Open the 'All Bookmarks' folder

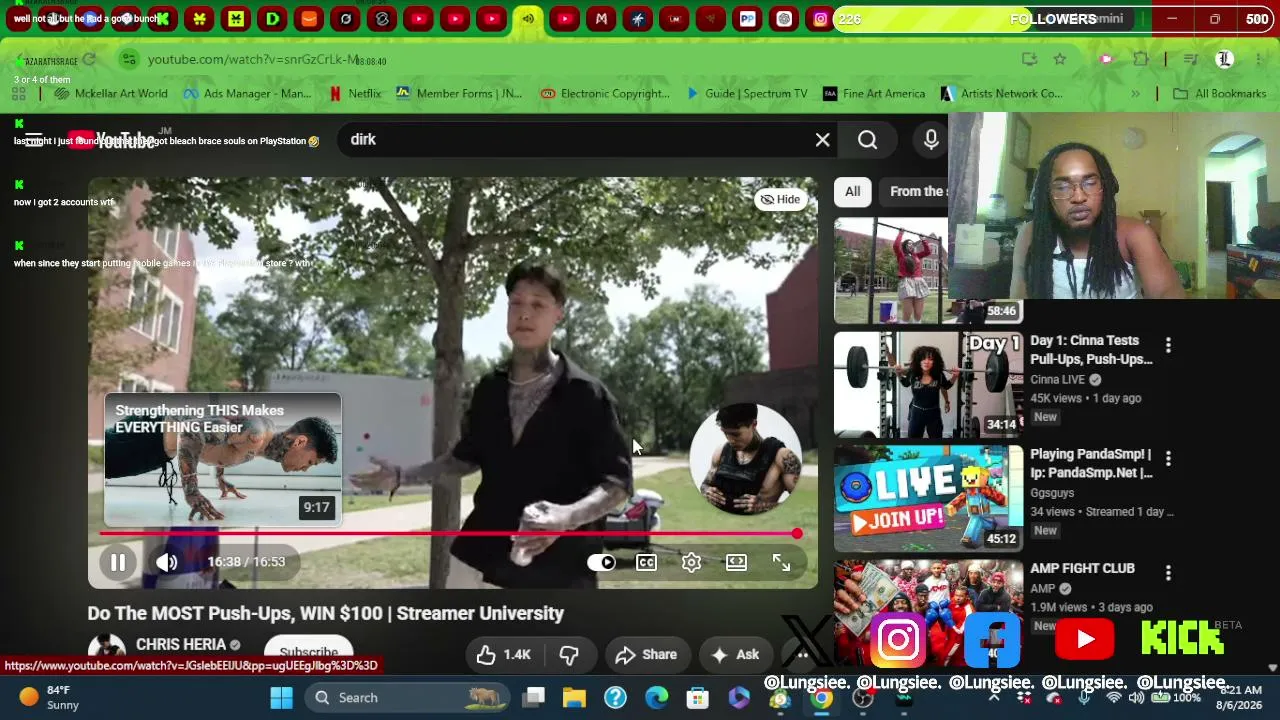pyautogui.click(x=1219, y=94)
